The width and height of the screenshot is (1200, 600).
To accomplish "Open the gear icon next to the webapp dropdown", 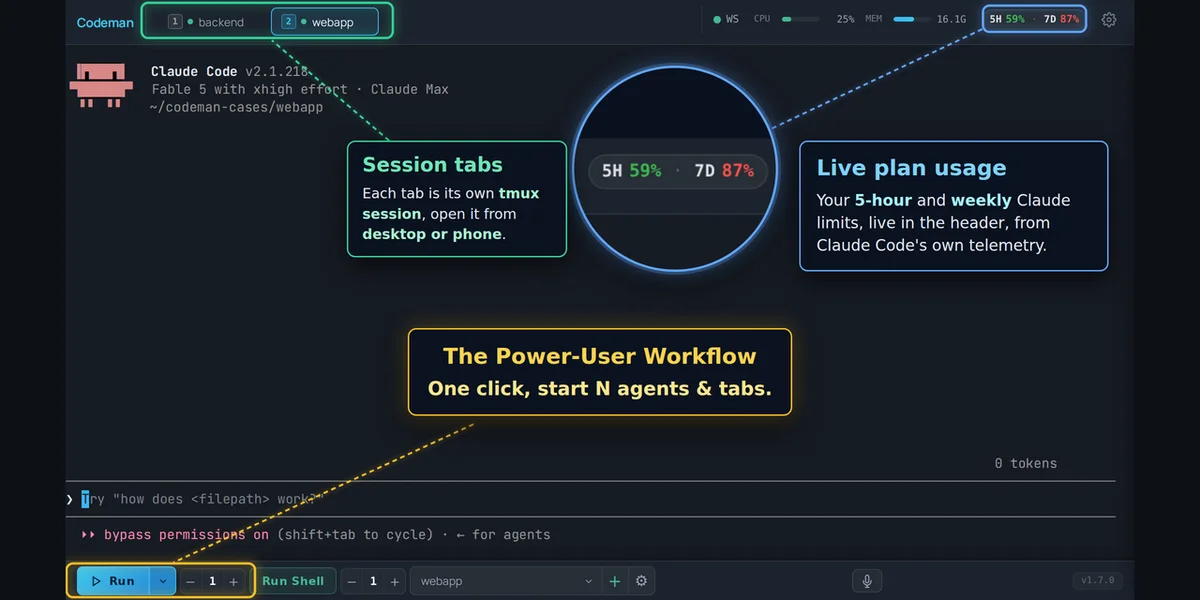I will [642, 581].
